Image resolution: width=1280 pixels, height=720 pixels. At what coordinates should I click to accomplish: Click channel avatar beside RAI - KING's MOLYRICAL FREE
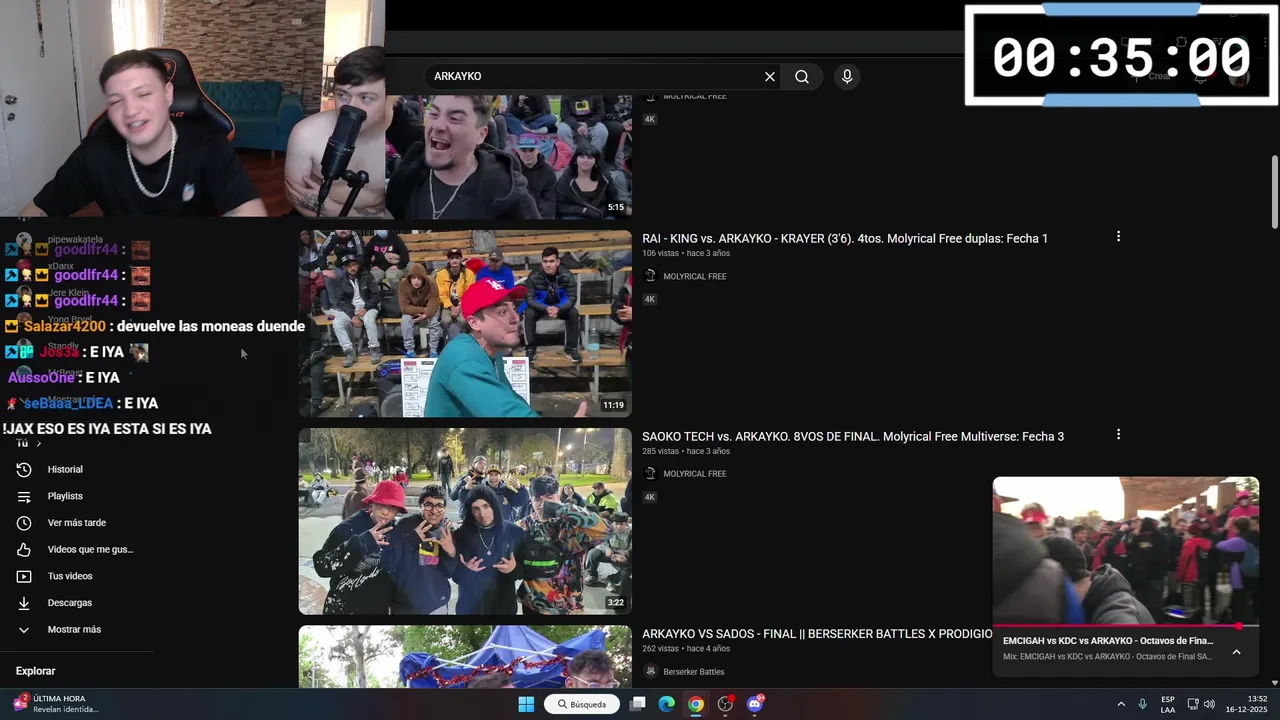[650, 276]
